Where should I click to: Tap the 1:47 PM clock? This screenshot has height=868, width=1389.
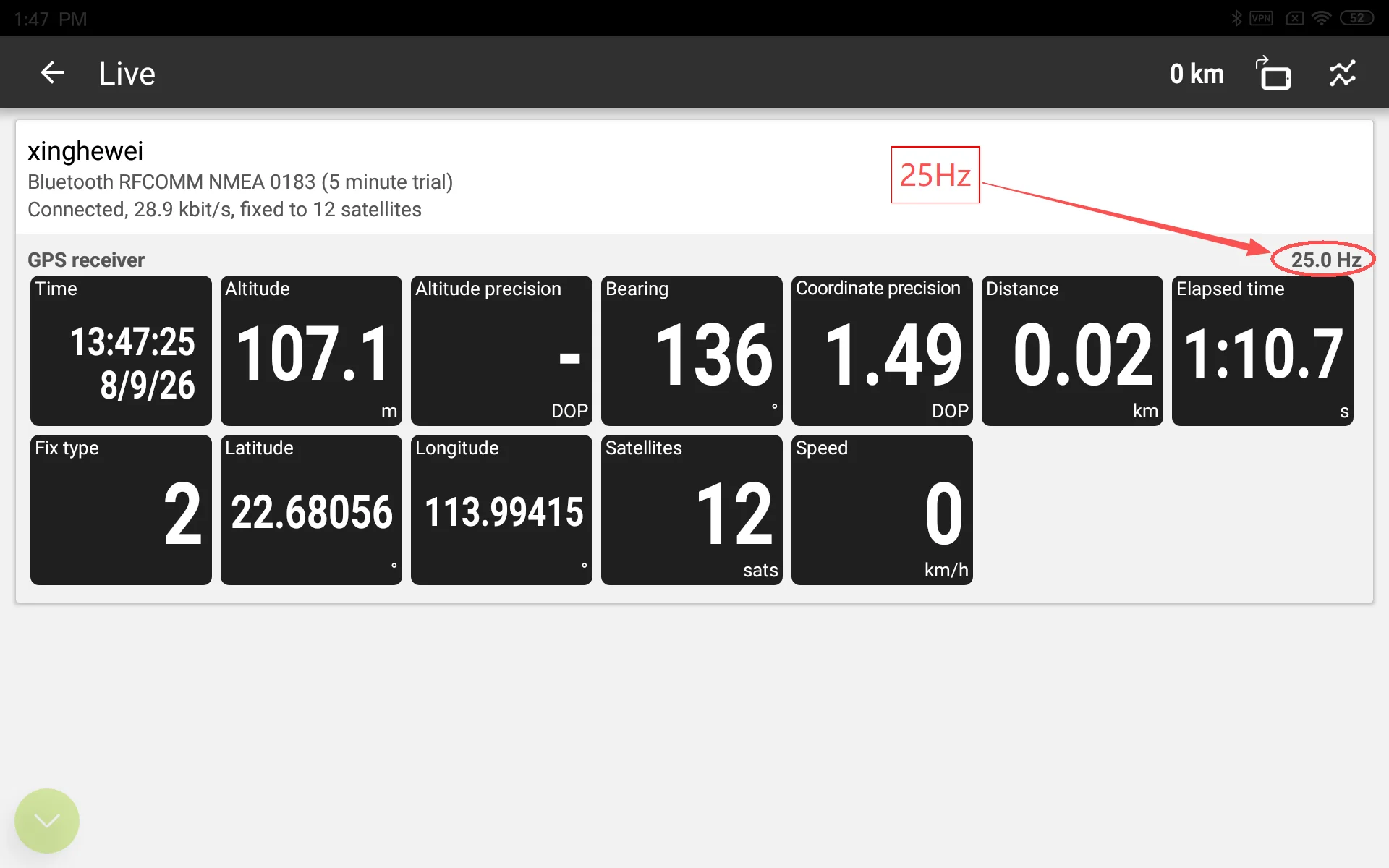[51, 19]
